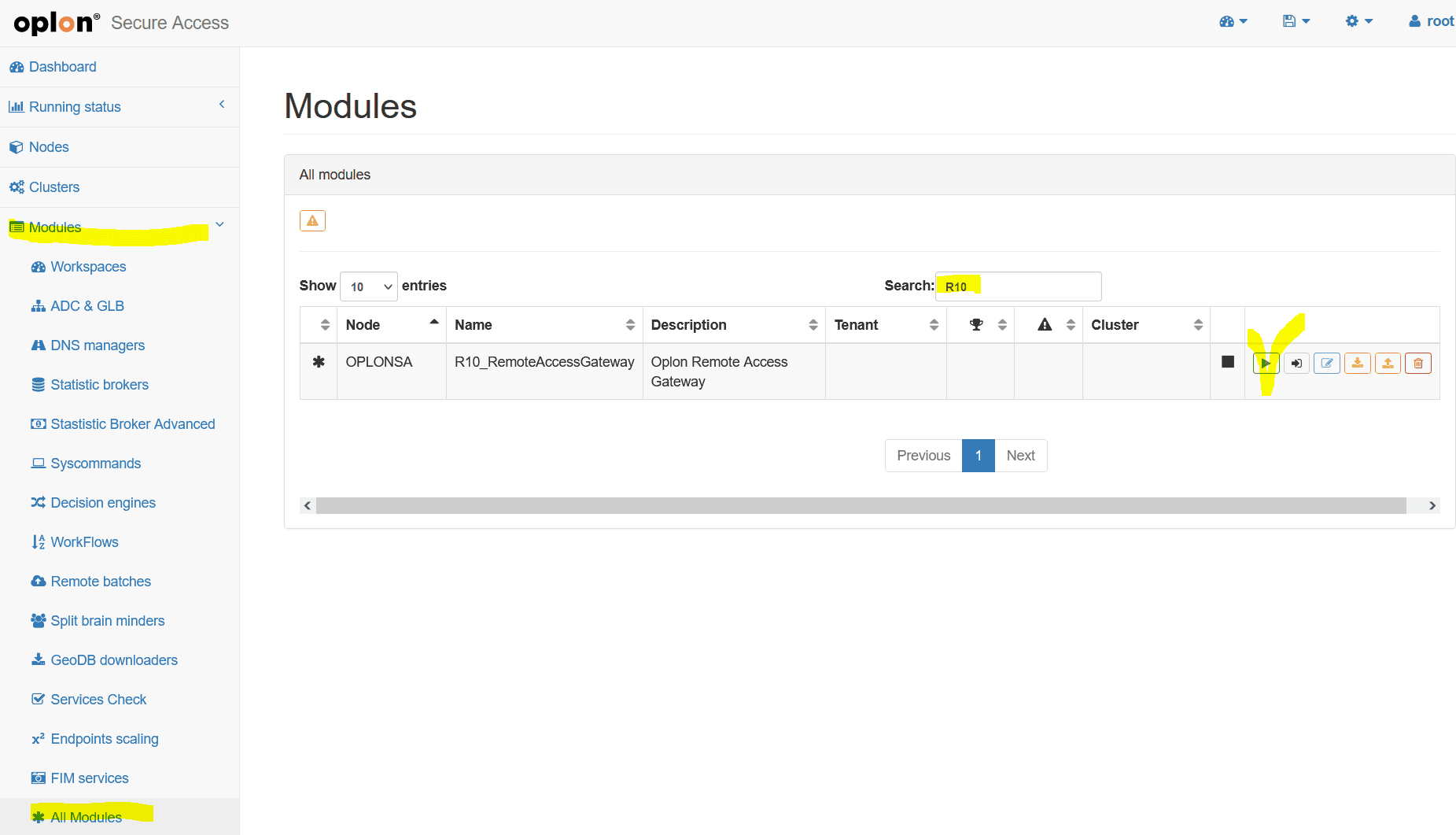
Task: Go to Next page
Action: click(x=1021, y=456)
